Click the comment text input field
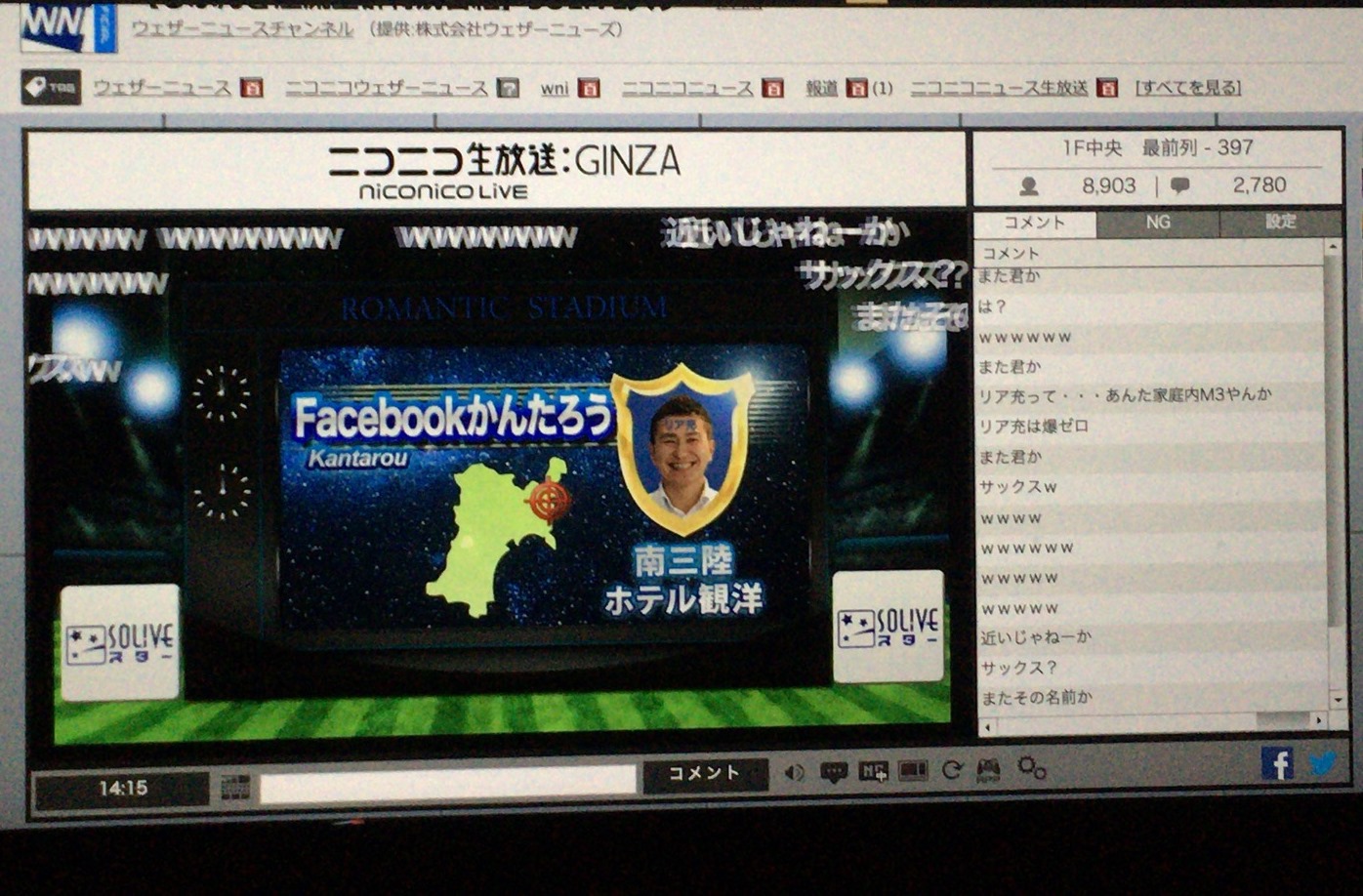Viewport: 1363px width, 896px height. click(448, 783)
